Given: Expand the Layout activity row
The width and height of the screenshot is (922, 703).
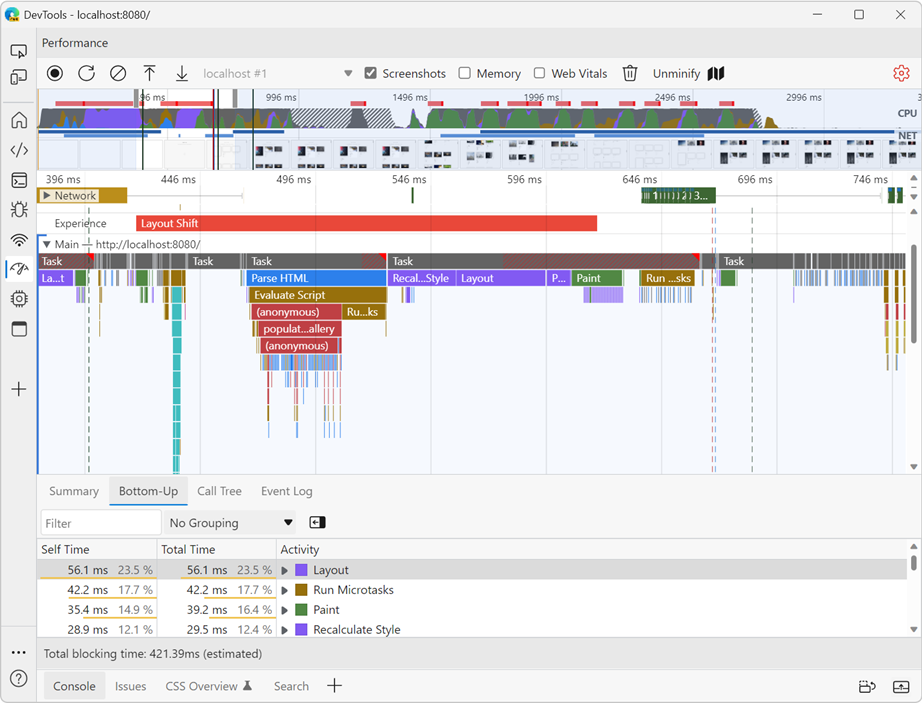Looking at the screenshot, I should [x=285, y=570].
